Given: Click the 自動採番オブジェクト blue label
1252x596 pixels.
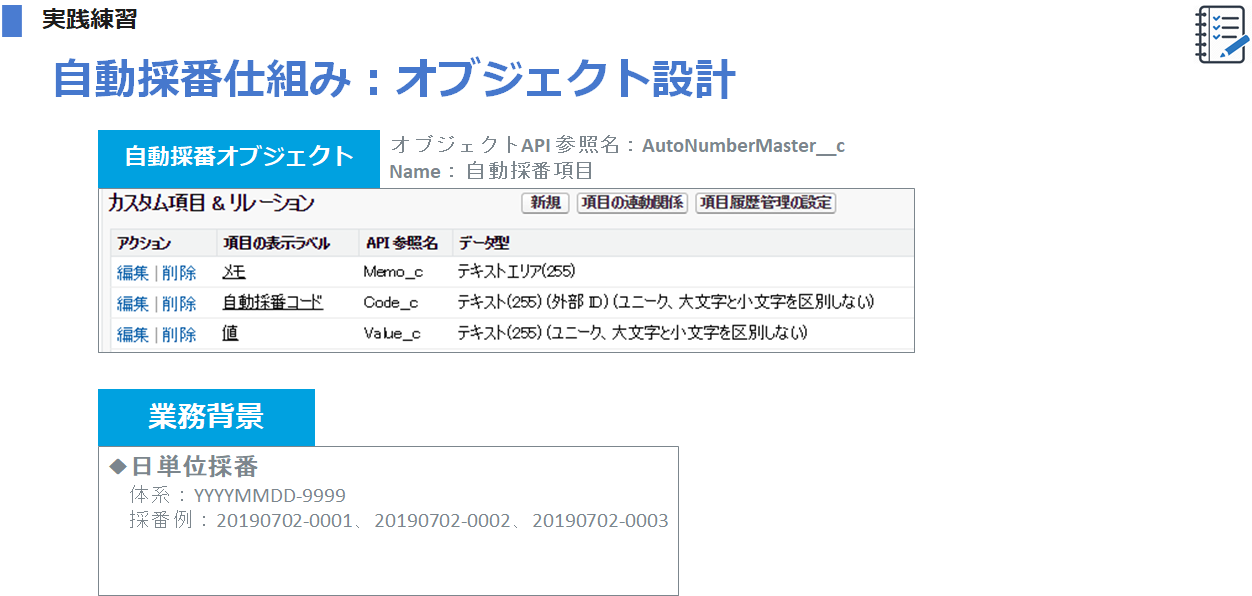Looking at the screenshot, I should (239, 158).
